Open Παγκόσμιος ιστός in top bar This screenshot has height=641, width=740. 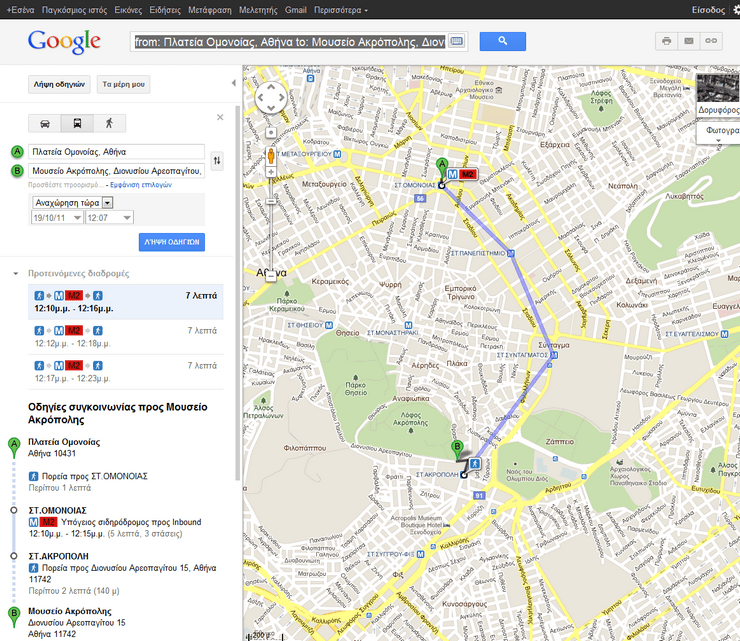tap(75, 10)
